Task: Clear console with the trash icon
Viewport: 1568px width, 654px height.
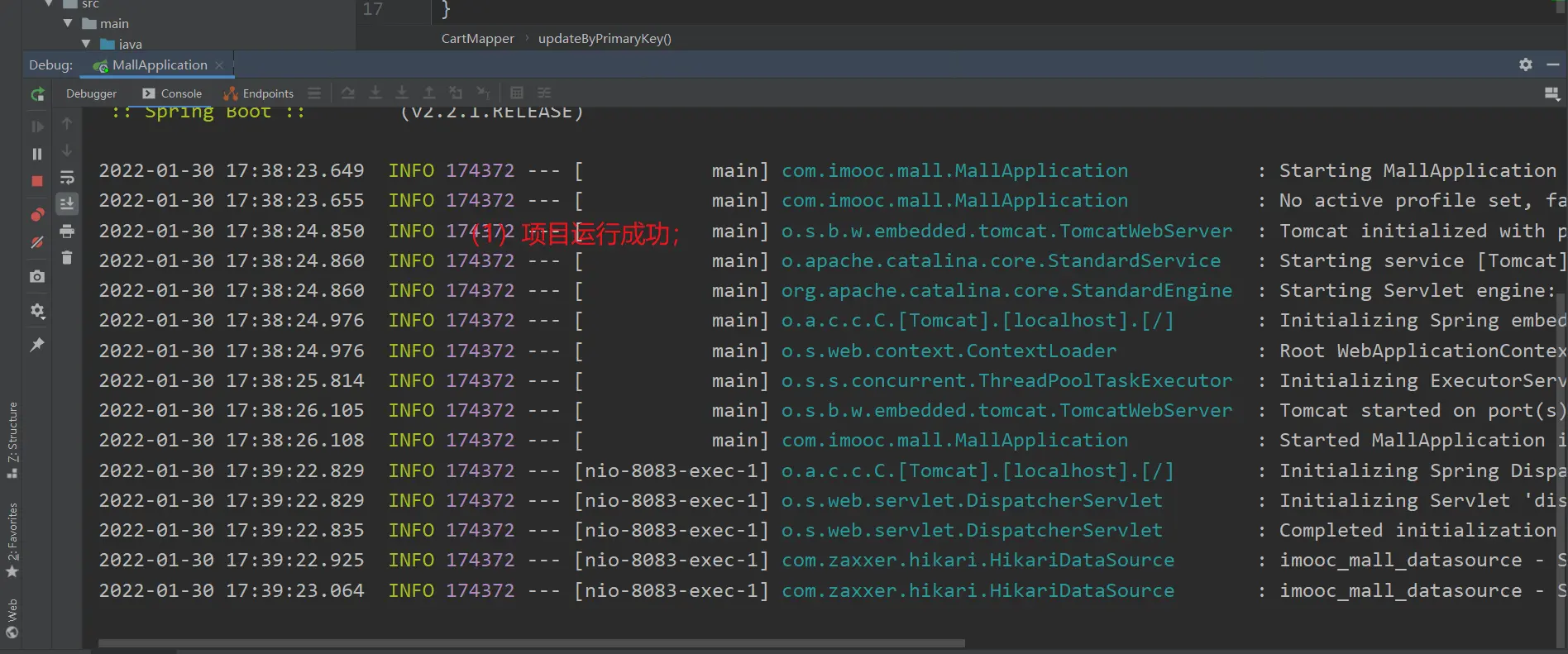Action: click(67, 258)
